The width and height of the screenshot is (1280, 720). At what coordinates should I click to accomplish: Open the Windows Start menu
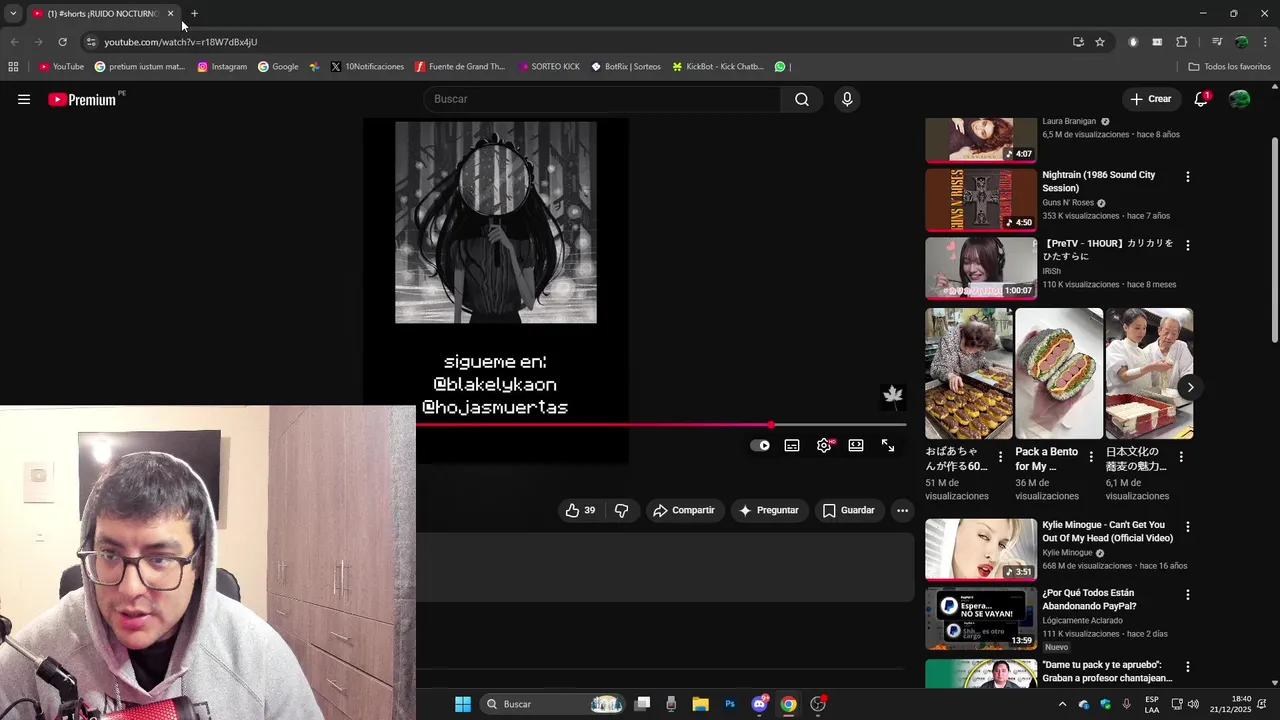coord(463,704)
